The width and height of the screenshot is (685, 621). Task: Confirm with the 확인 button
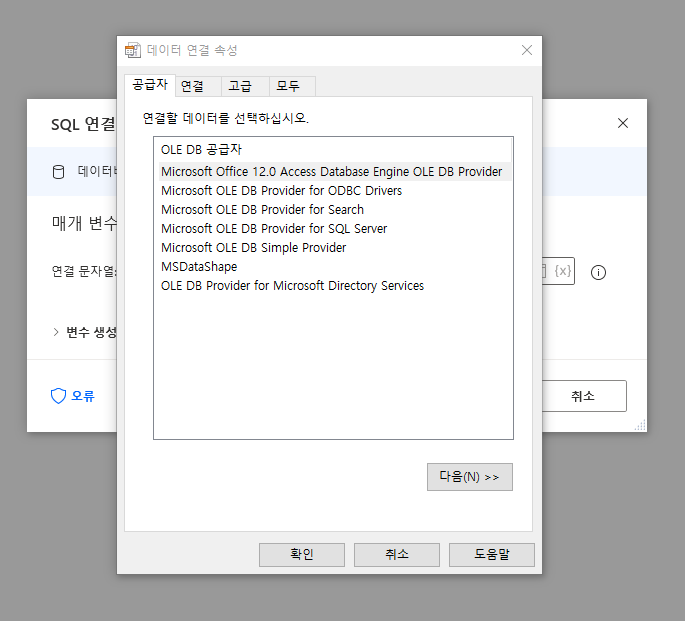pos(302,555)
